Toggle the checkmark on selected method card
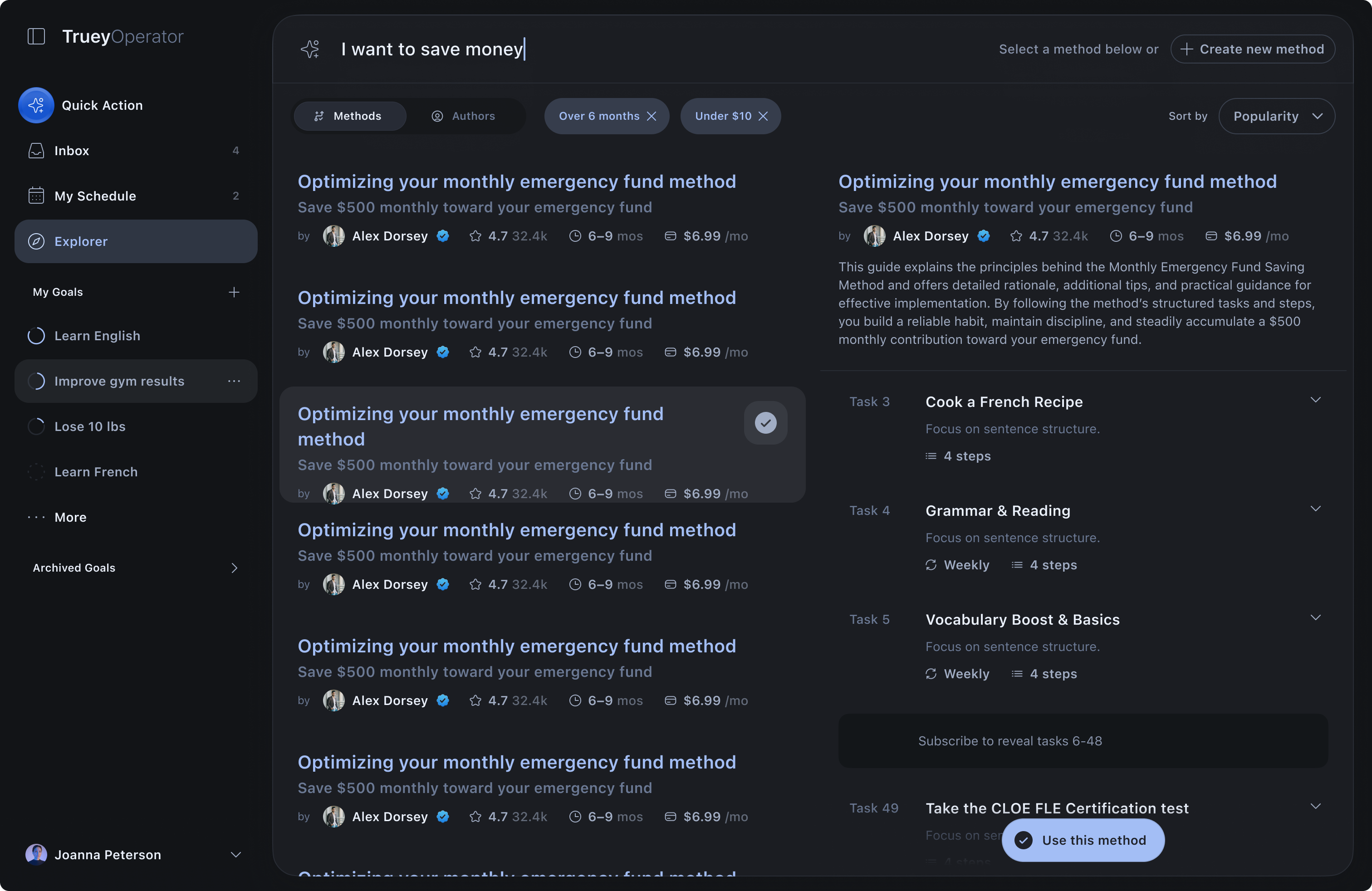 coord(765,422)
